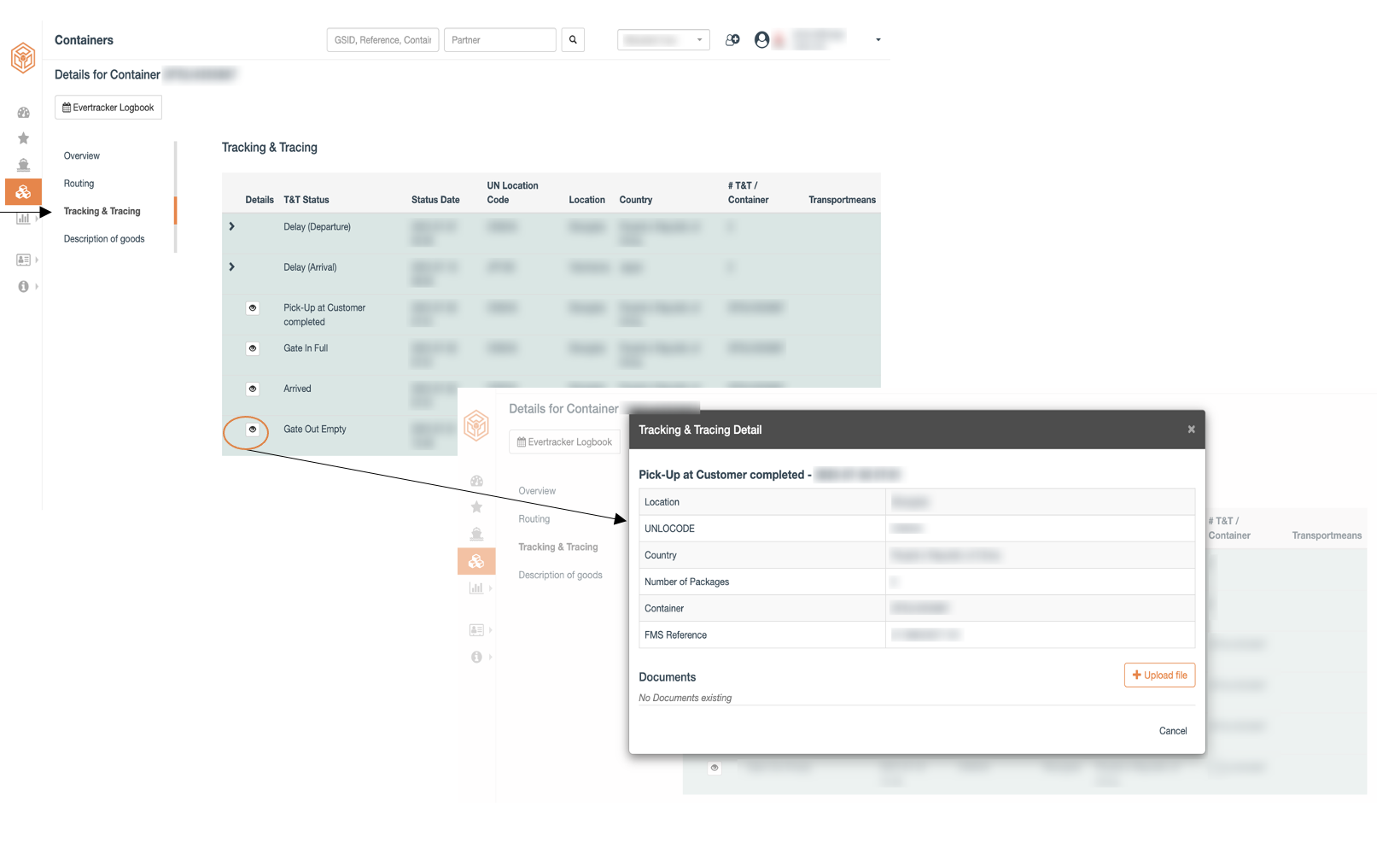Click the Upload file button
This screenshot has height=842, width=1400.
pos(1159,675)
